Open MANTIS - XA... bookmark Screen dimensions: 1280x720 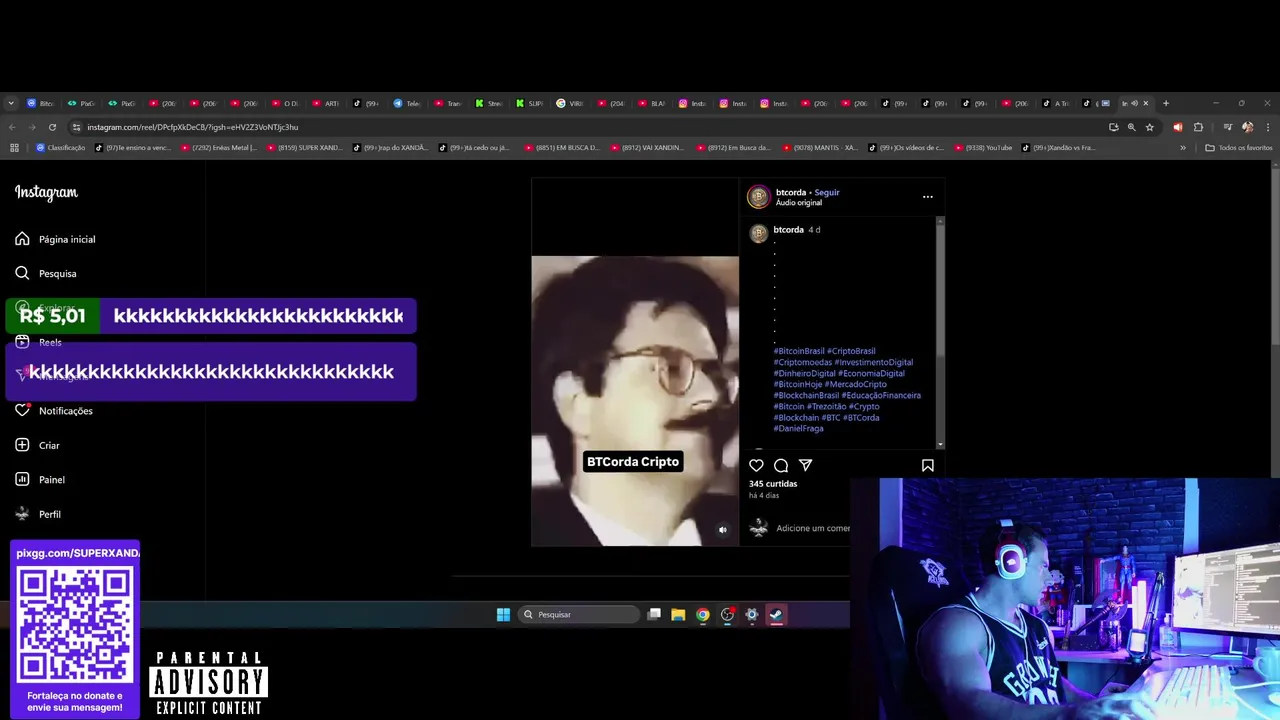pos(819,148)
